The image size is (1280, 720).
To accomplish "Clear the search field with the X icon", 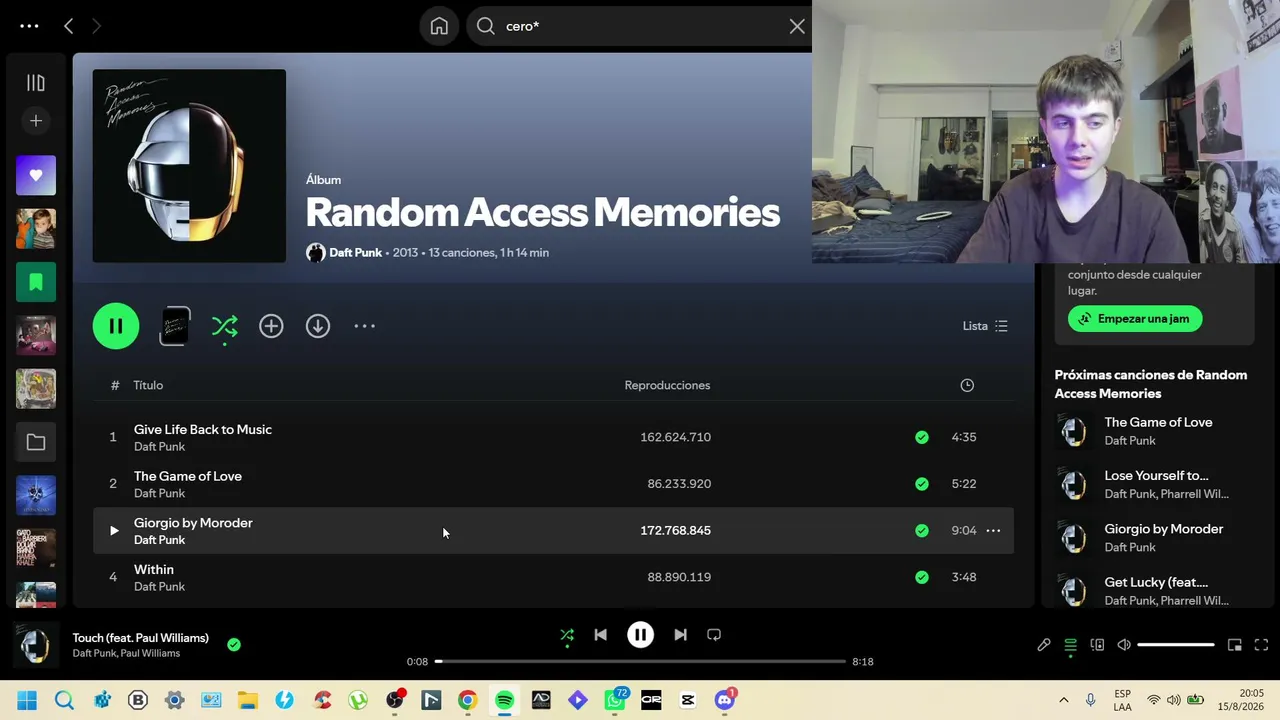I will tap(797, 26).
